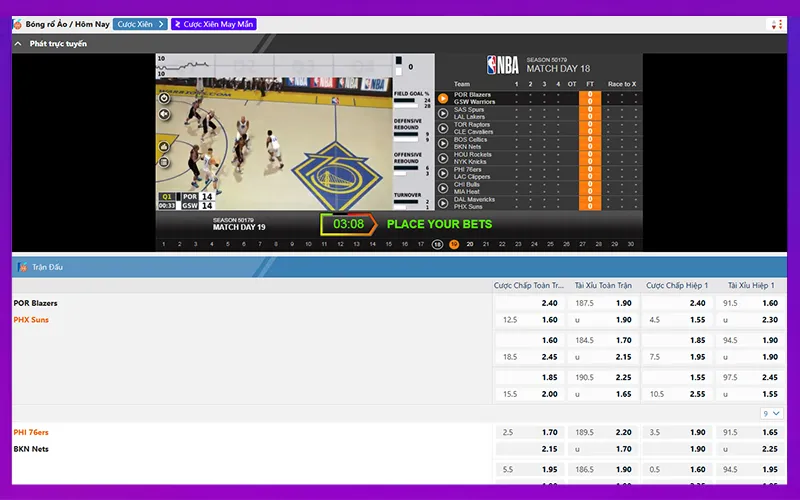Viewport: 800px width, 500px height.
Task: Bet PHI 76ers handicap 2.5 at 1.70
Action: 530,432
